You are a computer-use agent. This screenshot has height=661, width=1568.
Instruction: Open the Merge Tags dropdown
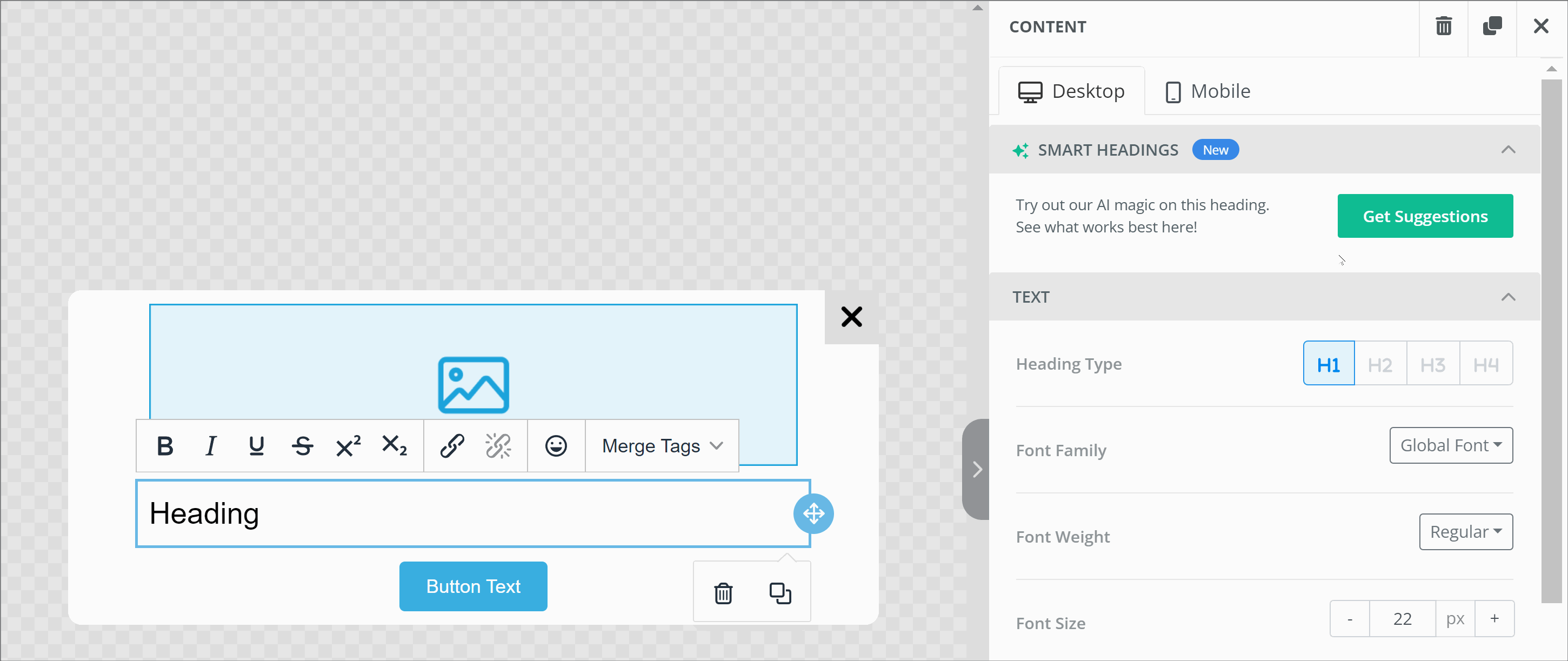[662, 445]
